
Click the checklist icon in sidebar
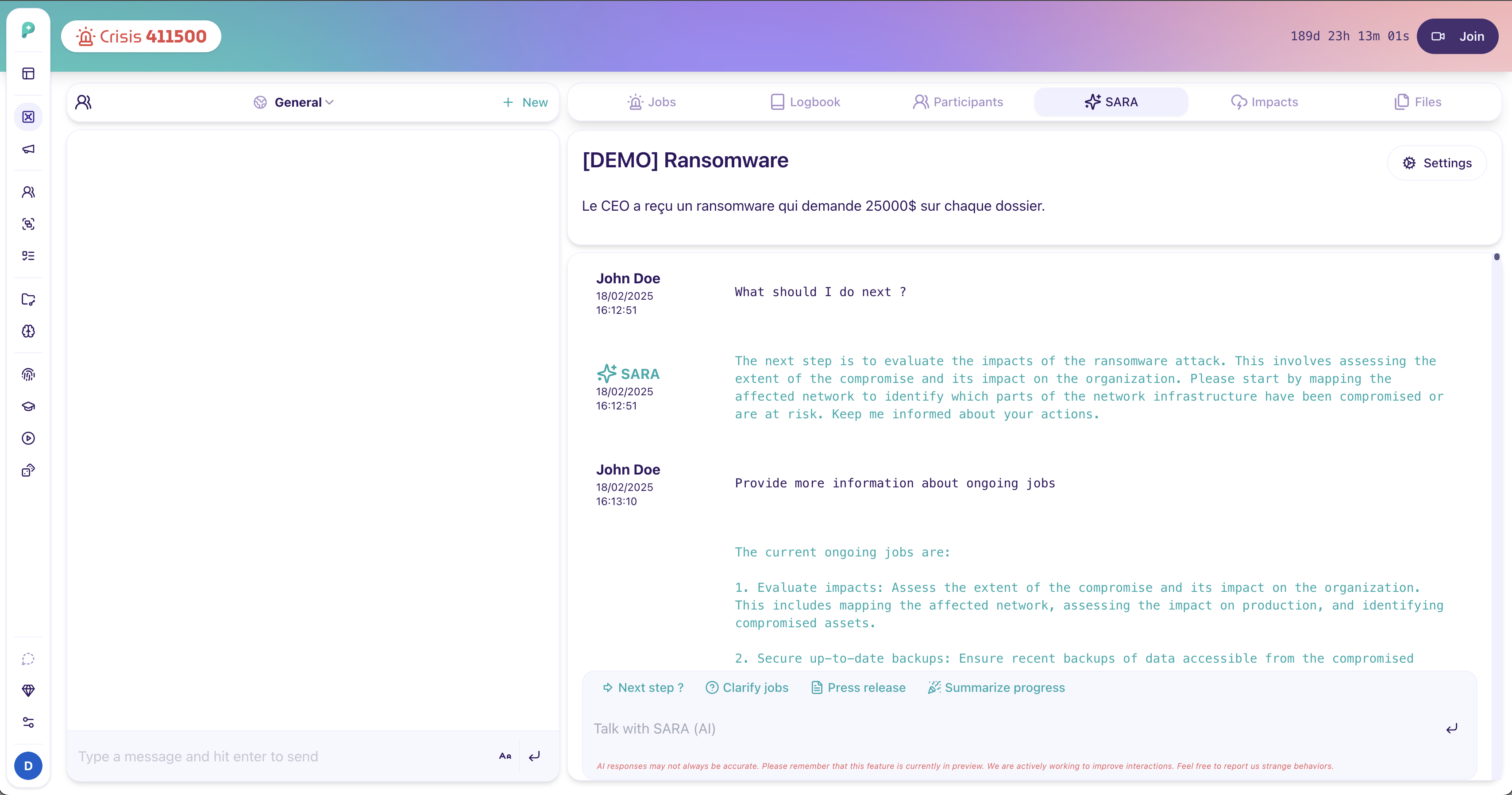28,255
